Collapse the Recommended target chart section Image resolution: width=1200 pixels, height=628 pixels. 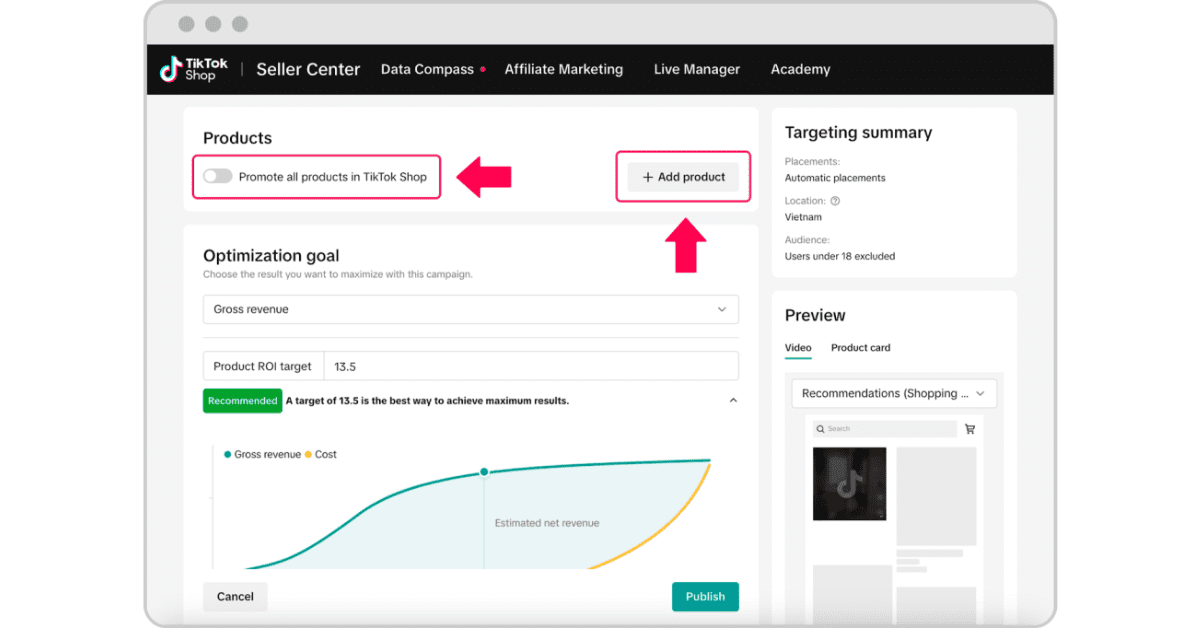pyautogui.click(x=733, y=401)
